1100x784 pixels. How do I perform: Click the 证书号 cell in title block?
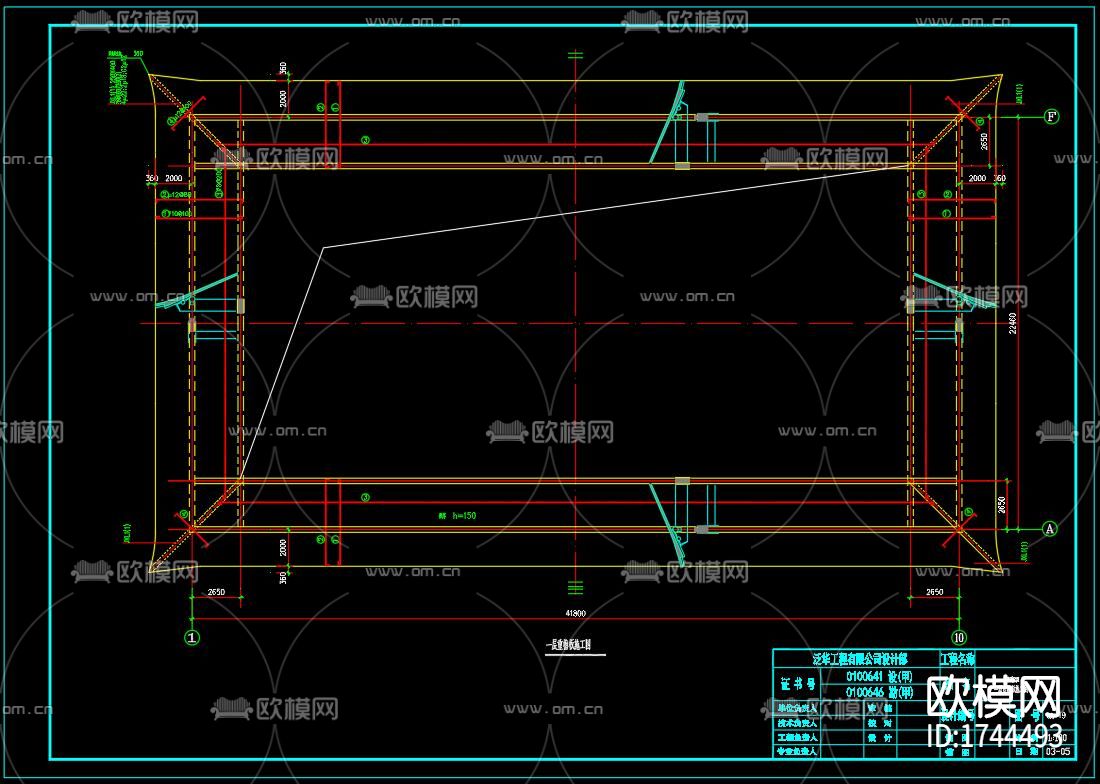tap(800, 684)
